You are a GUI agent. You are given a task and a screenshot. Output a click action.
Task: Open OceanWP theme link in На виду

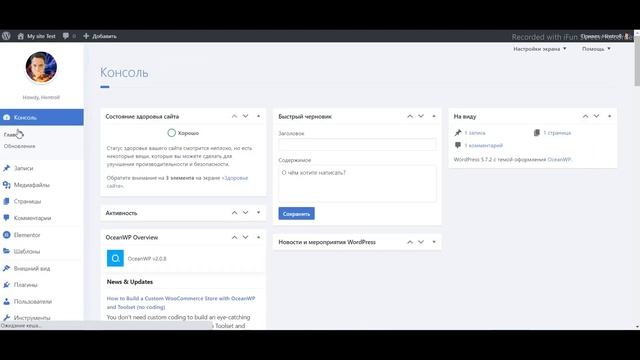559,159
